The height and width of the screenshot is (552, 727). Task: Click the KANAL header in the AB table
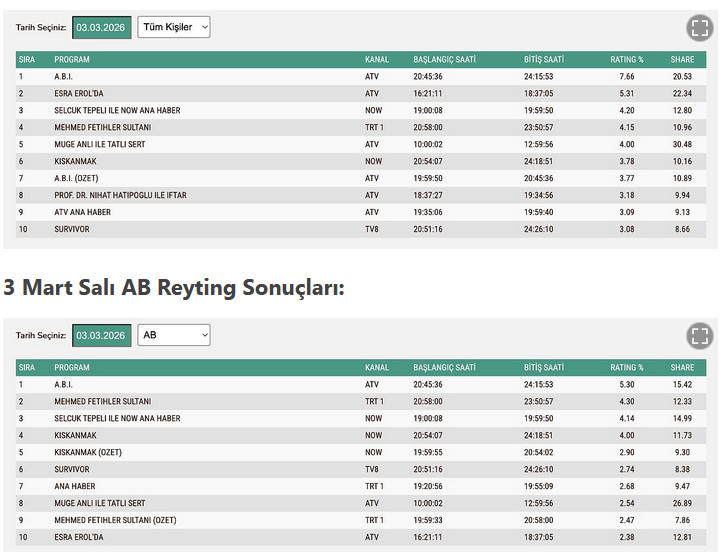[x=376, y=368]
